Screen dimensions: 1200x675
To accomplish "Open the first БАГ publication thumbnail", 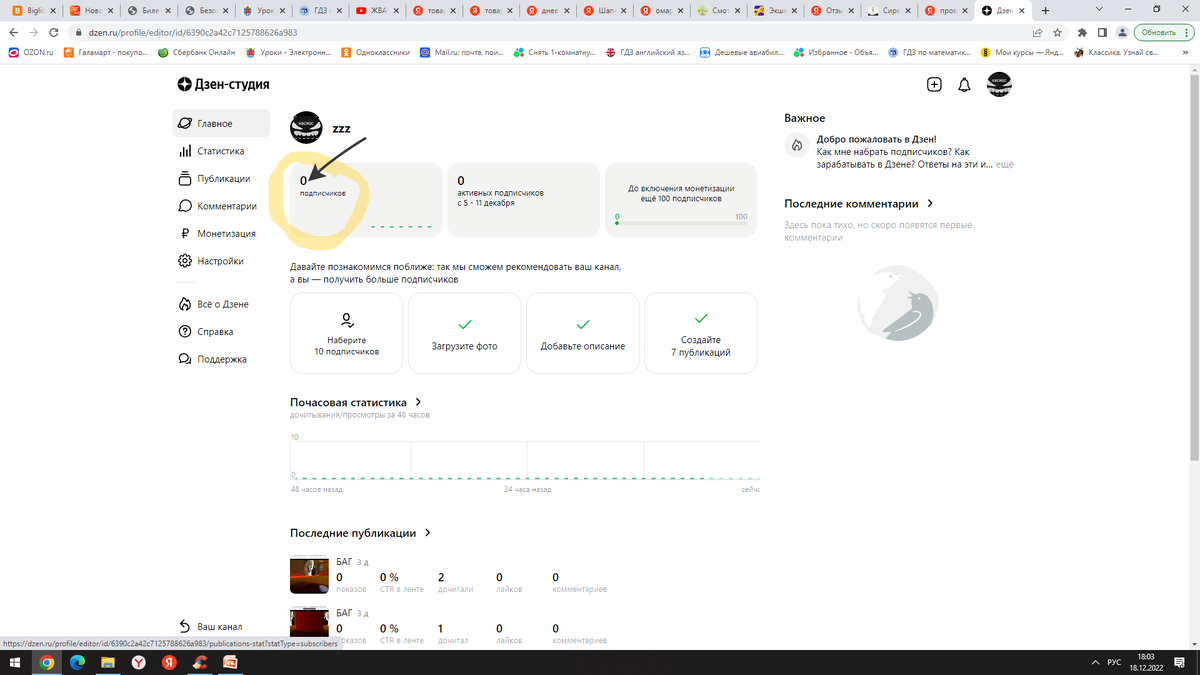I will tap(309, 575).
